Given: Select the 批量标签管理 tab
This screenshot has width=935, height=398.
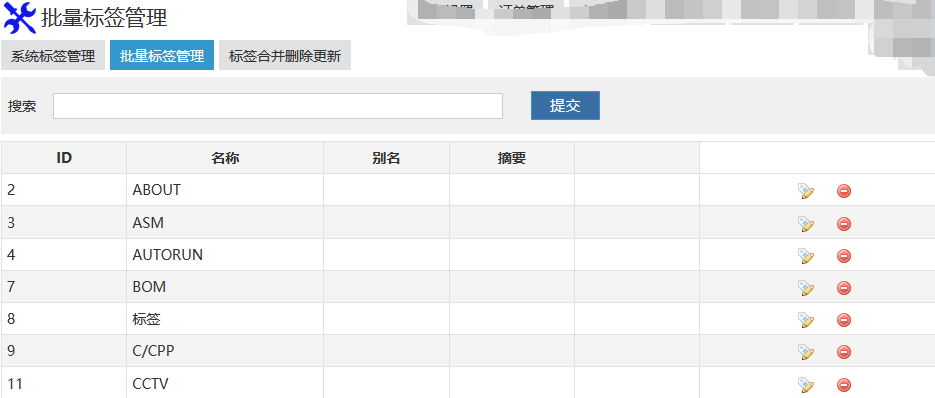Looking at the screenshot, I should [162, 56].
